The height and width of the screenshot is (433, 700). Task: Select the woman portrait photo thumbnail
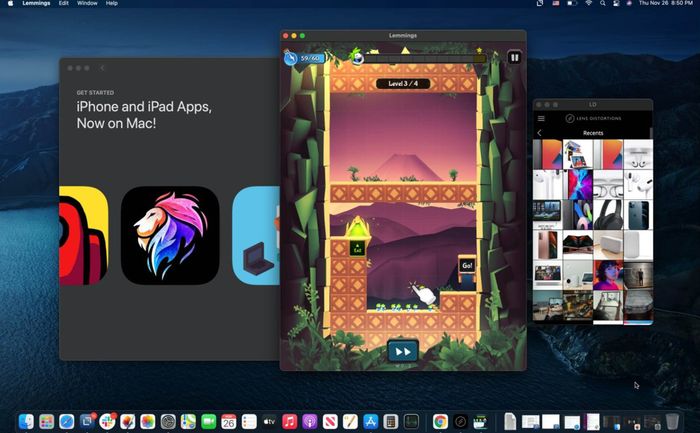(x=608, y=275)
